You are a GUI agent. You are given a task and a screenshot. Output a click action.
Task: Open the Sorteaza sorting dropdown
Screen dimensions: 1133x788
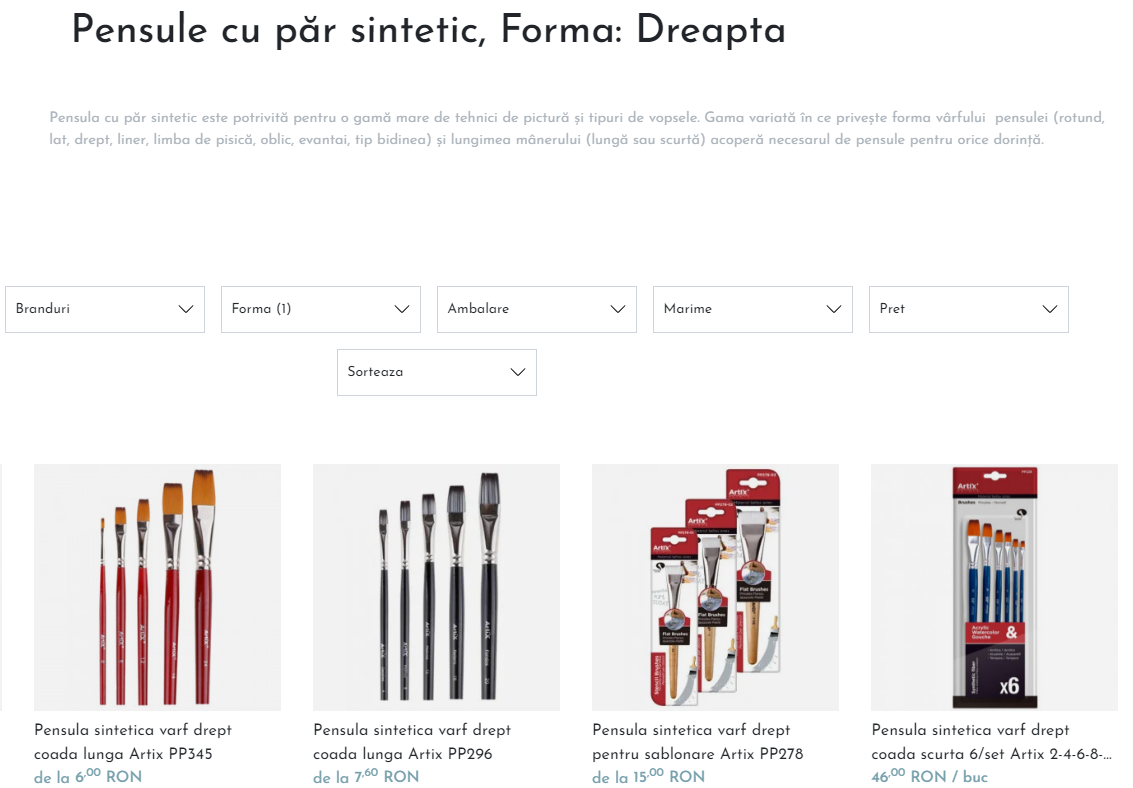436,372
